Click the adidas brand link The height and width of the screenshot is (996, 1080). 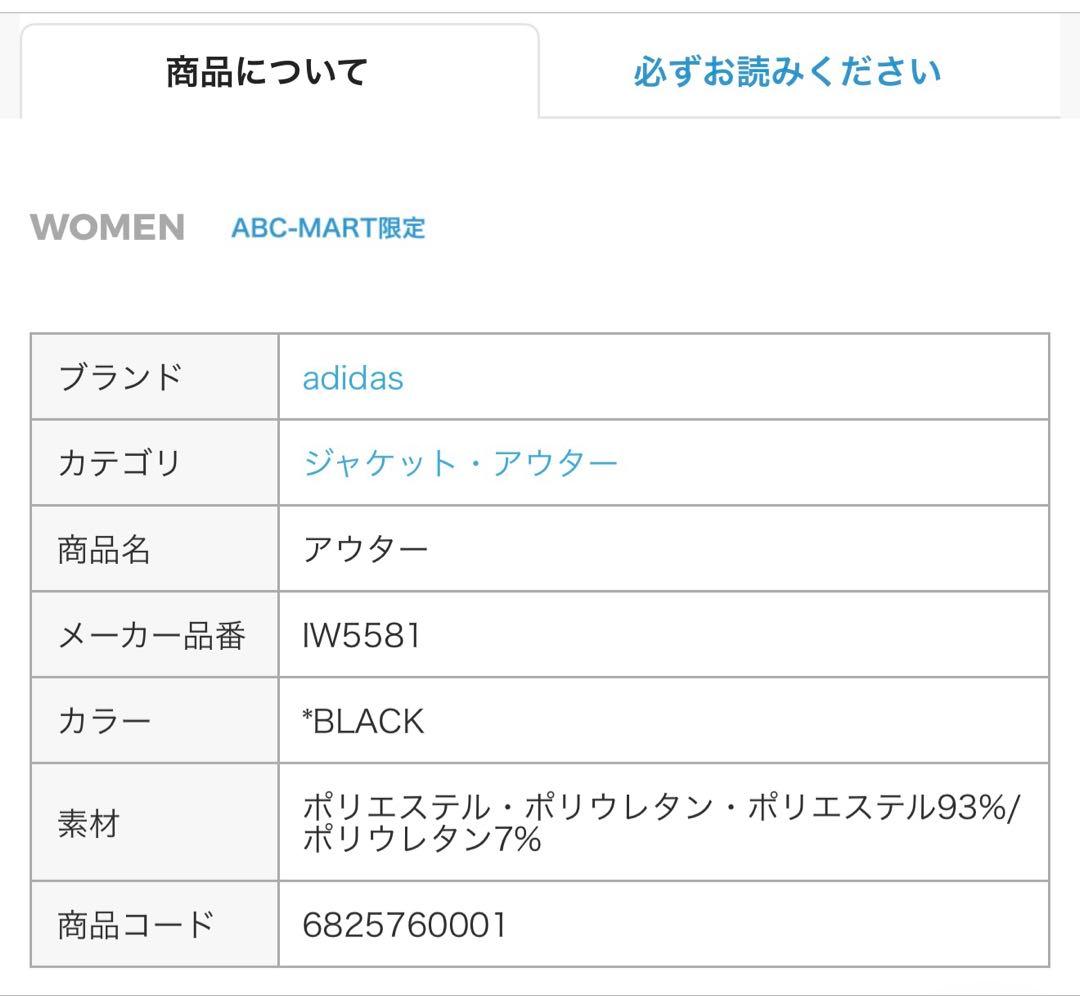click(x=352, y=378)
